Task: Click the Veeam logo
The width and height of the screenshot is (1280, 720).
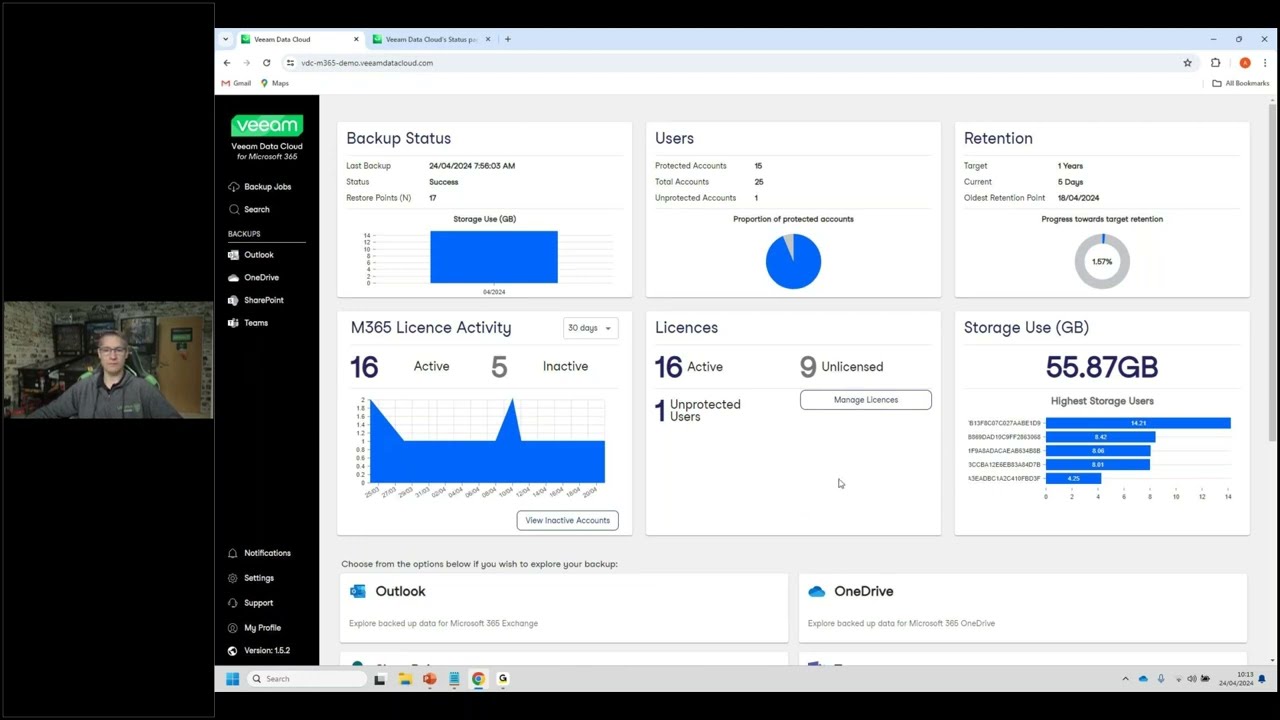Action: [x=267, y=125]
